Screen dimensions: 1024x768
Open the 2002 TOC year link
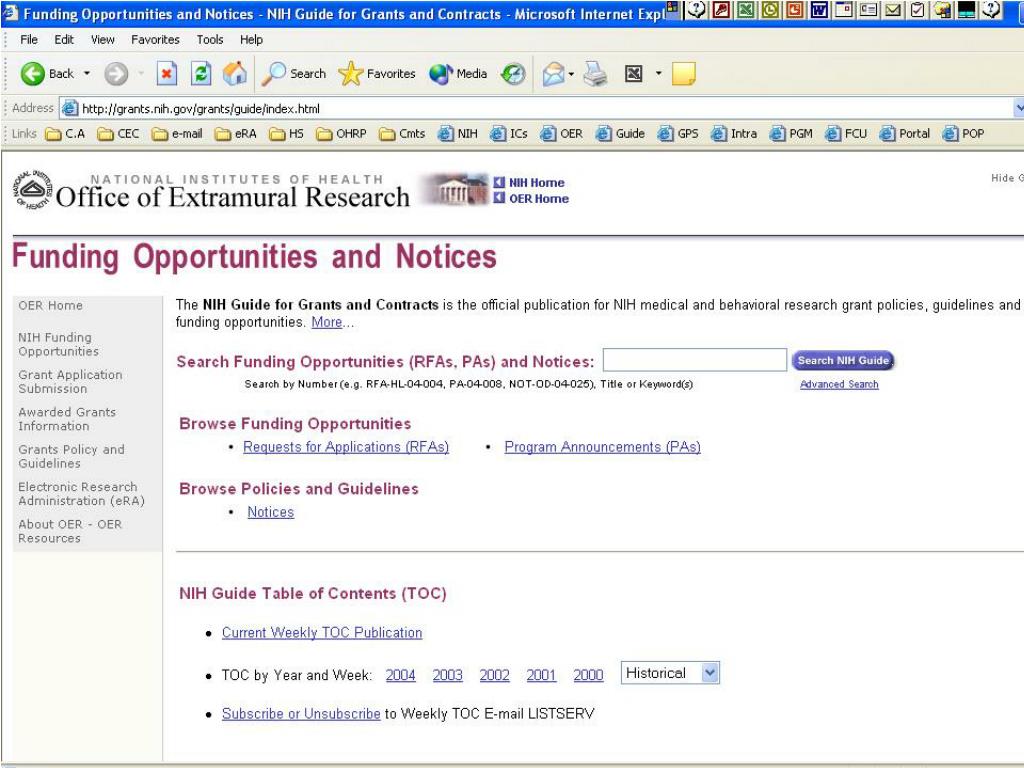(494, 675)
